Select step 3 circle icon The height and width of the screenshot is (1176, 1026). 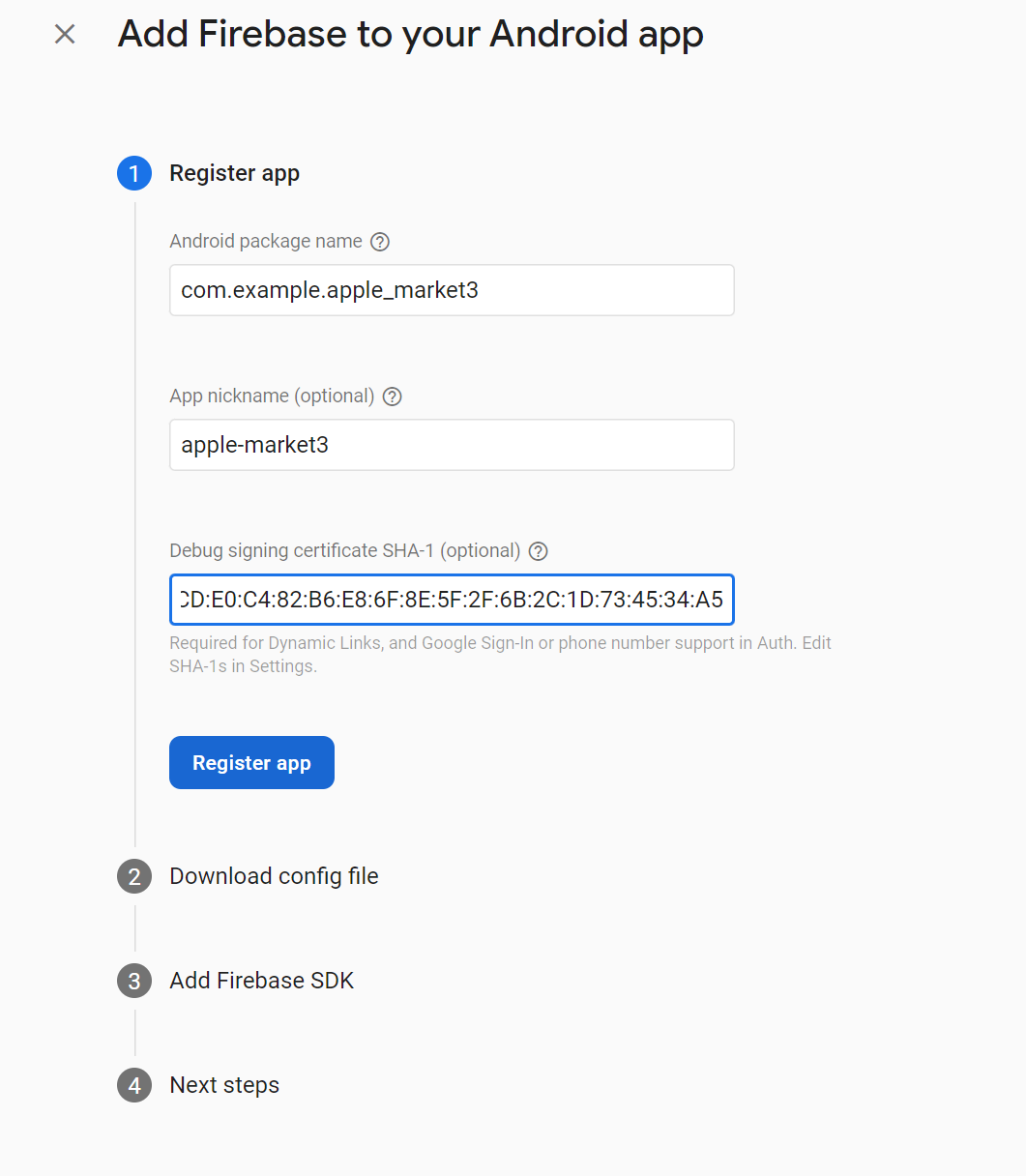pyautogui.click(x=134, y=981)
